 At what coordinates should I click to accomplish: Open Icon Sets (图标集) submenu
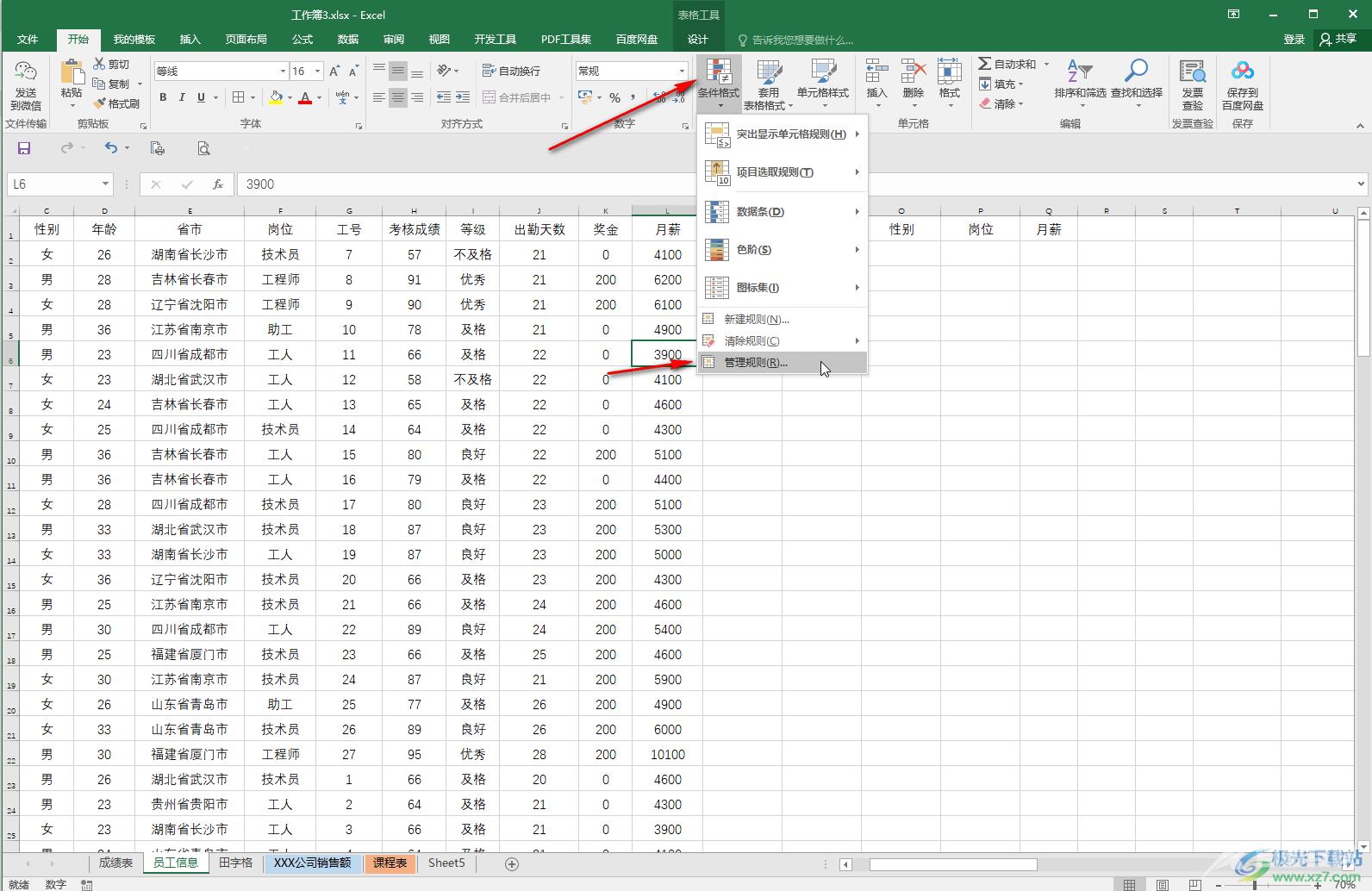783,287
